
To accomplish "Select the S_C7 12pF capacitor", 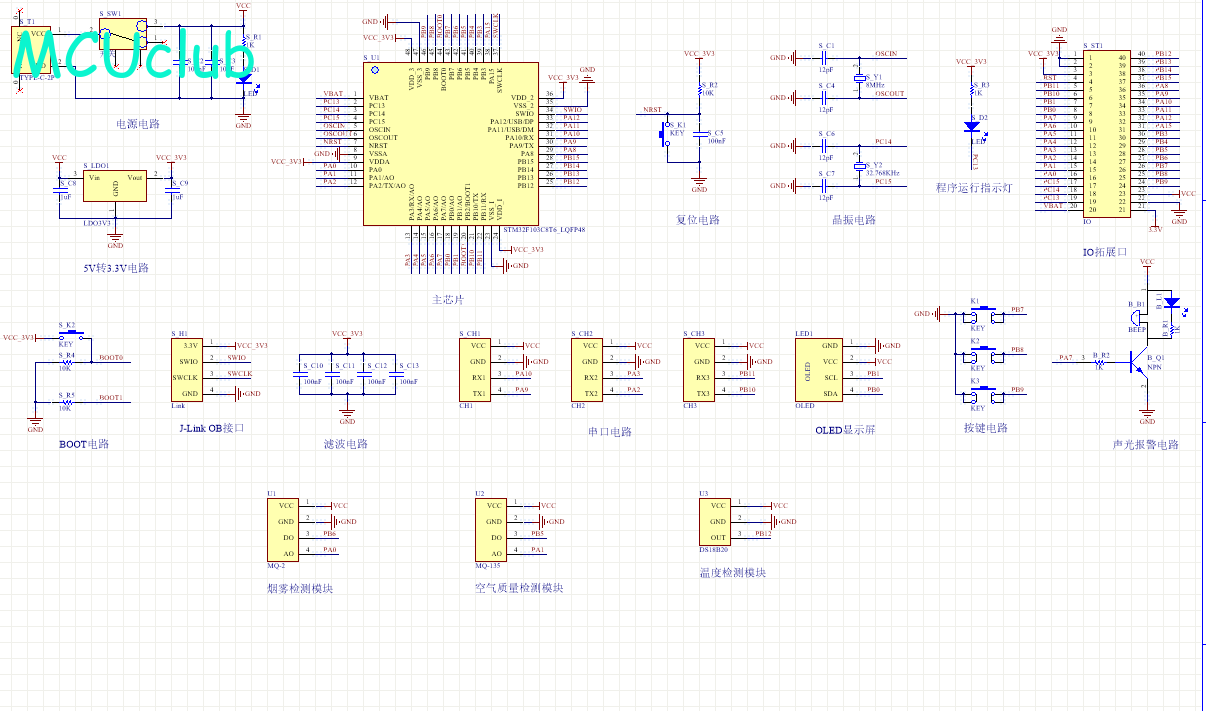I will click(826, 186).
